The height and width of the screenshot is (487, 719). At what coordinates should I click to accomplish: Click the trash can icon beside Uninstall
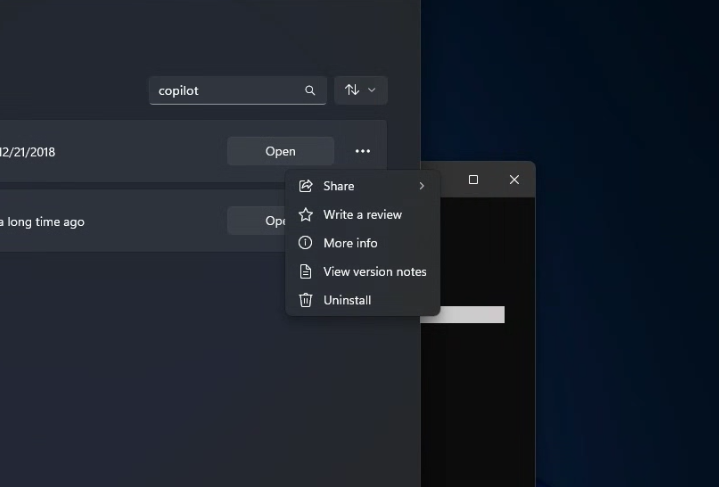click(306, 300)
